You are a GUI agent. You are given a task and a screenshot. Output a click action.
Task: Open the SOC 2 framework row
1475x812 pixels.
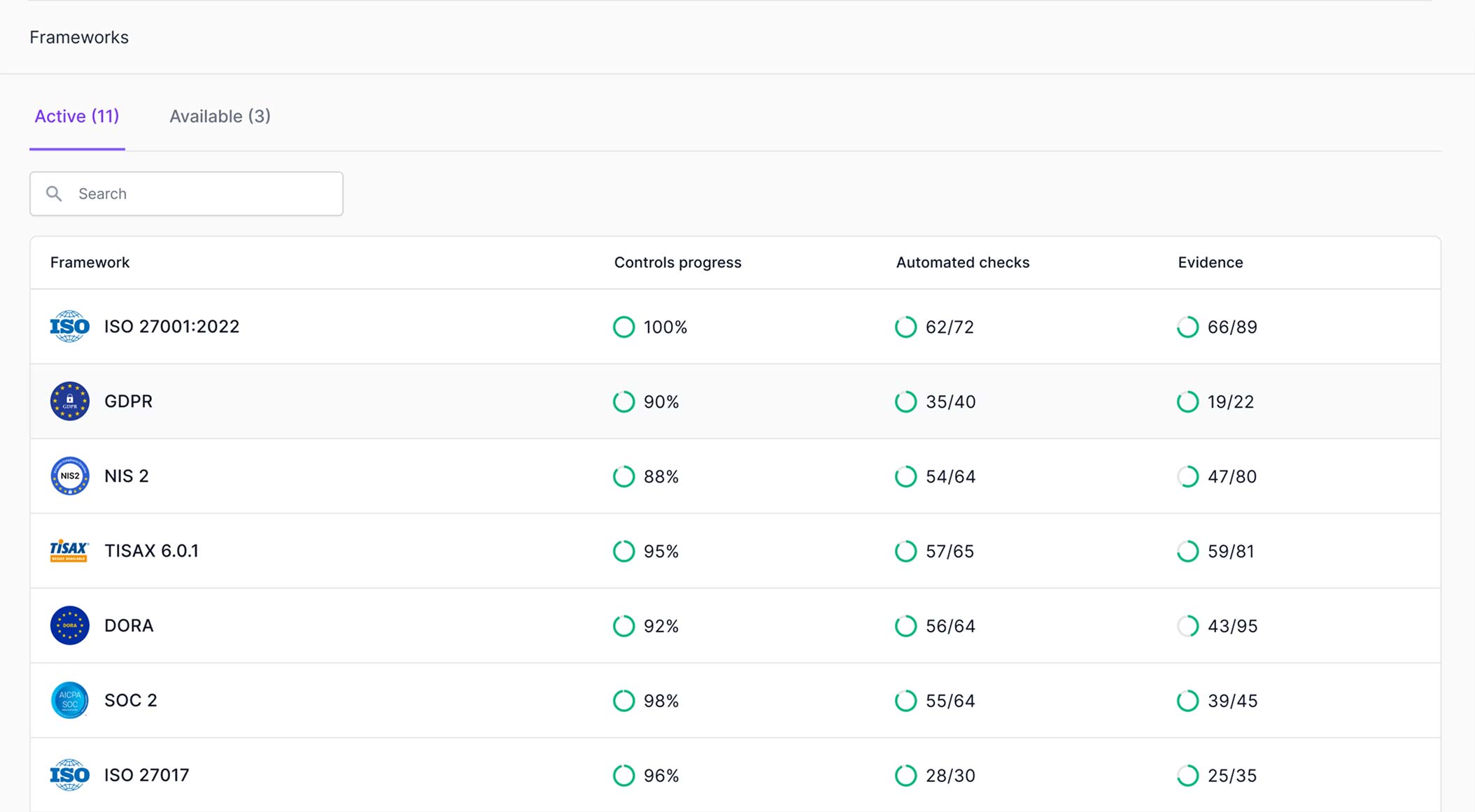coord(735,700)
